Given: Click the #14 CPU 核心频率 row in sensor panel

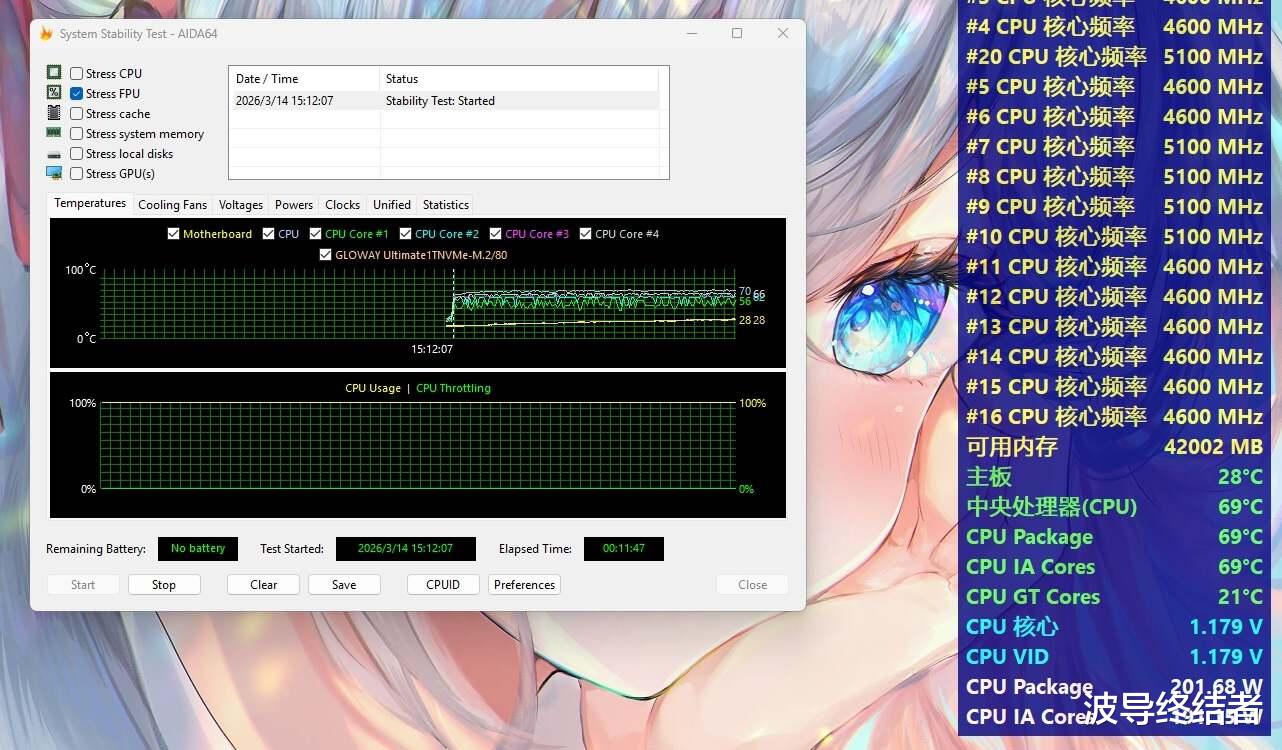Looking at the screenshot, I should pyautogui.click(x=1115, y=357).
